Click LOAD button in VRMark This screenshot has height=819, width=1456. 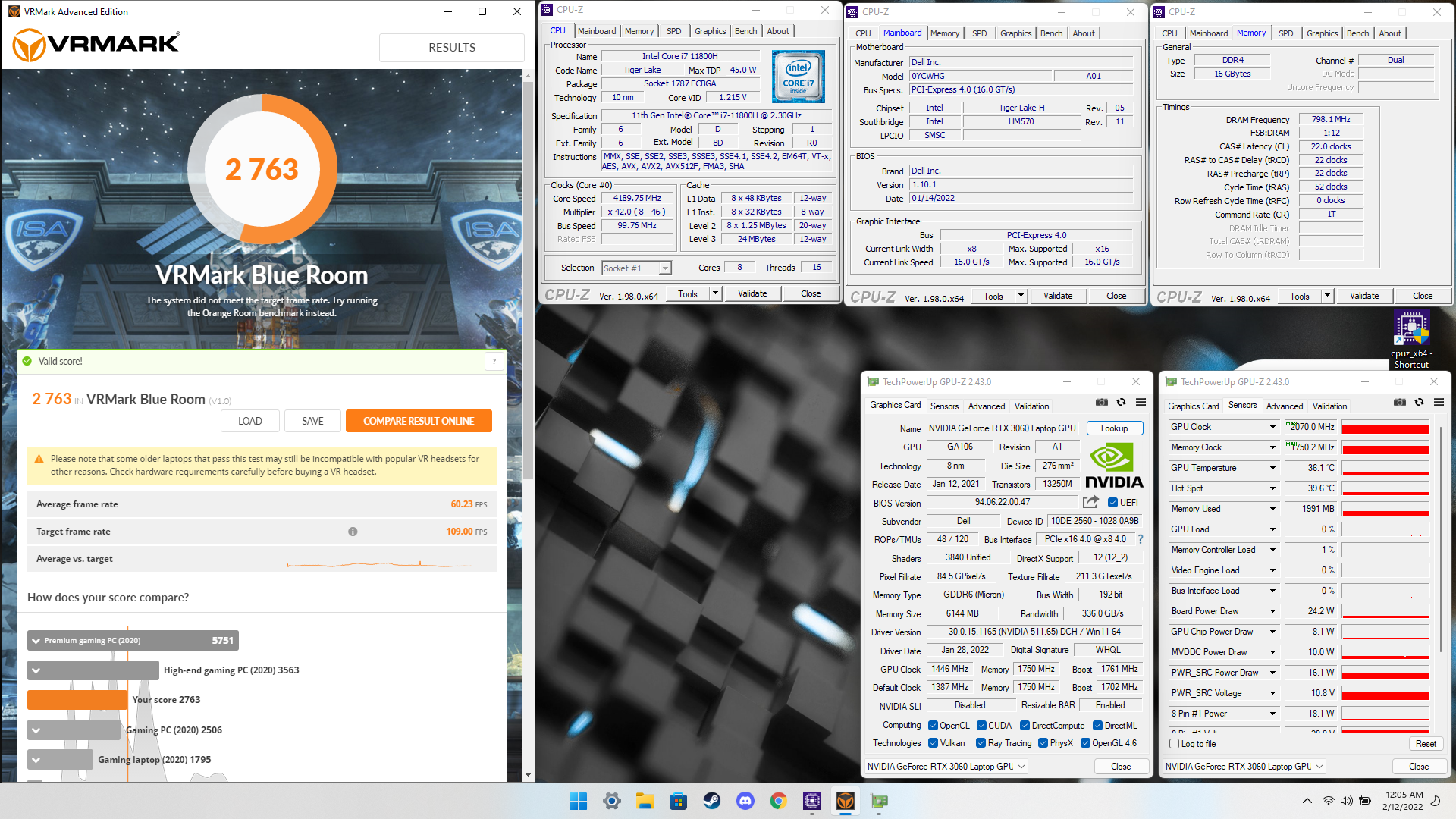tap(250, 421)
